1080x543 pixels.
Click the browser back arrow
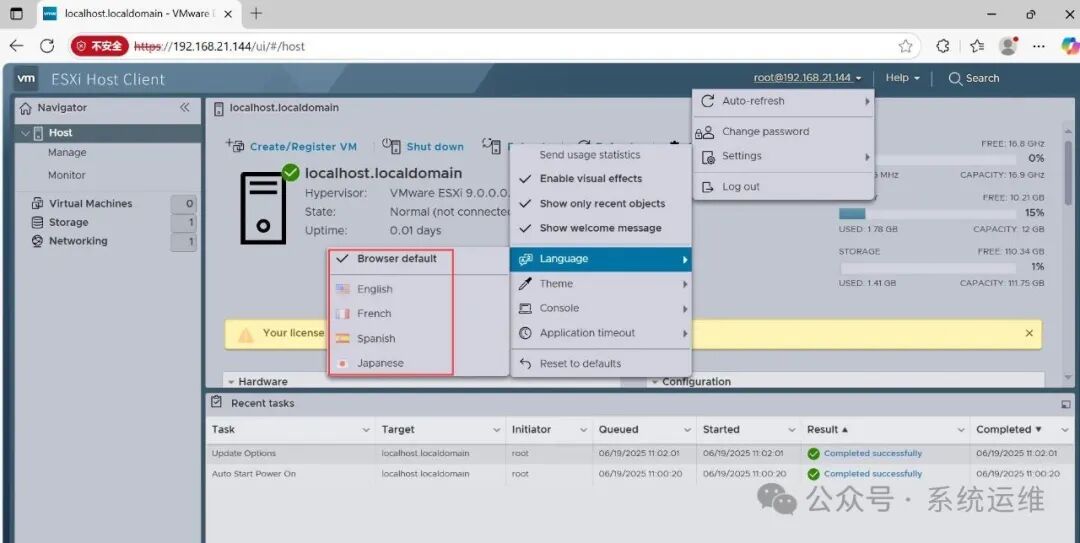point(17,46)
